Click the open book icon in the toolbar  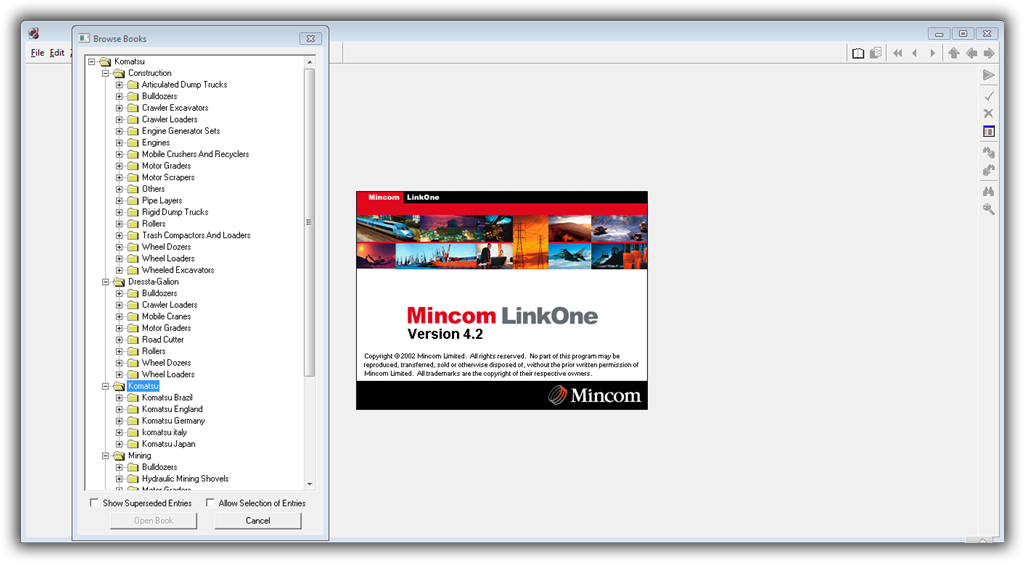858,53
